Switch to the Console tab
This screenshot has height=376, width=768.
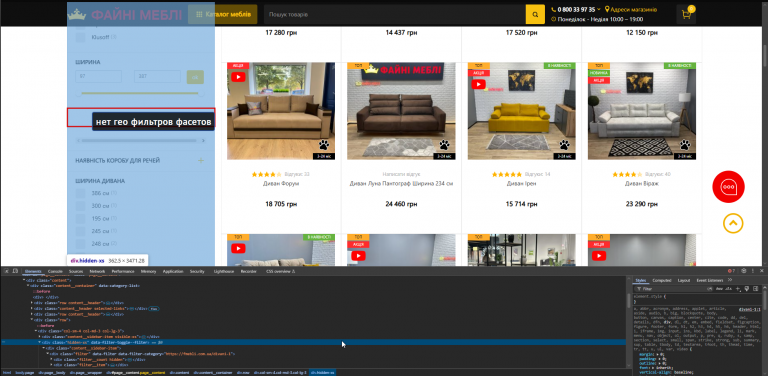coord(55,271)
